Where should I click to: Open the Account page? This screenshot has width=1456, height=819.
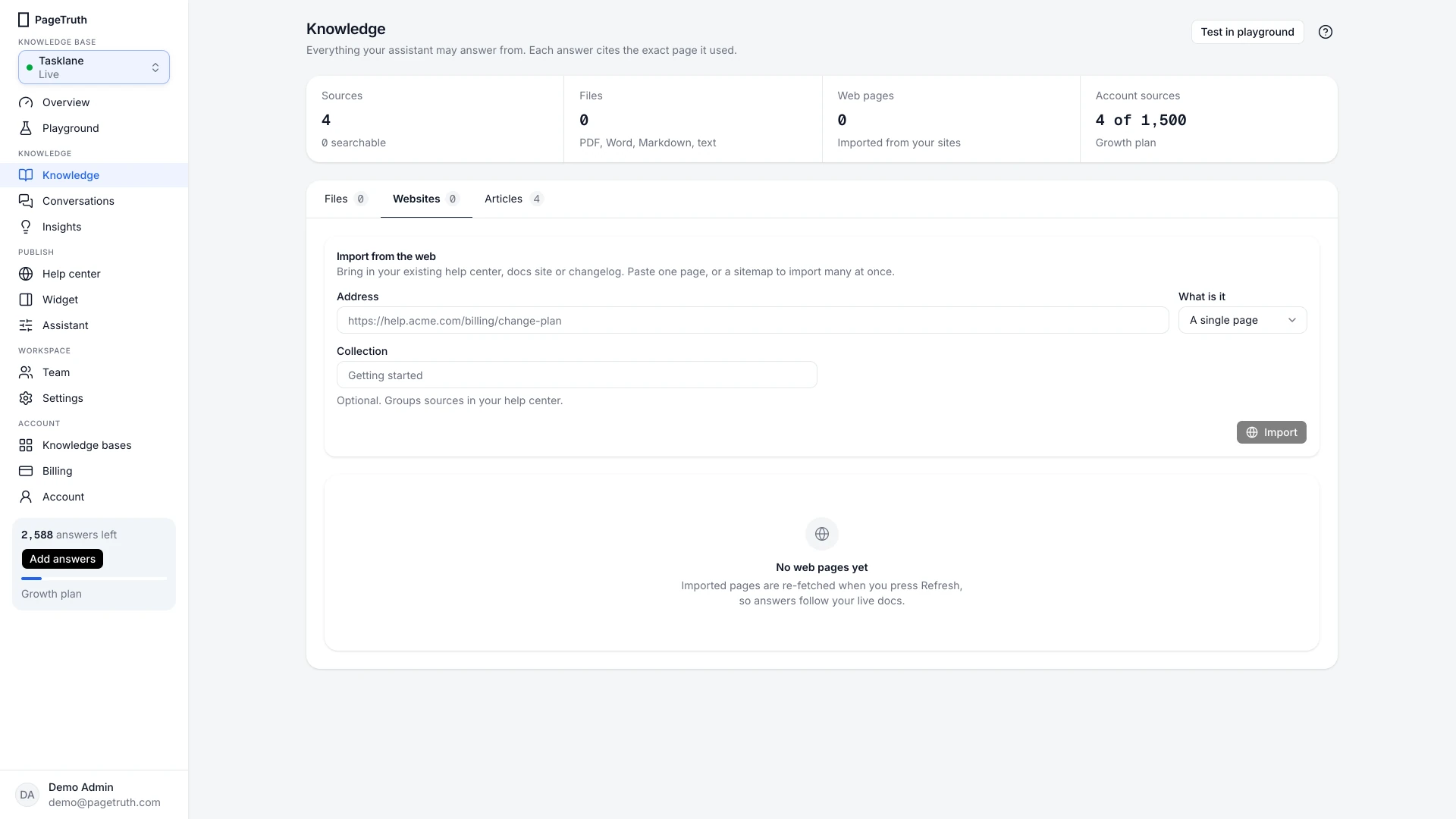94,497
